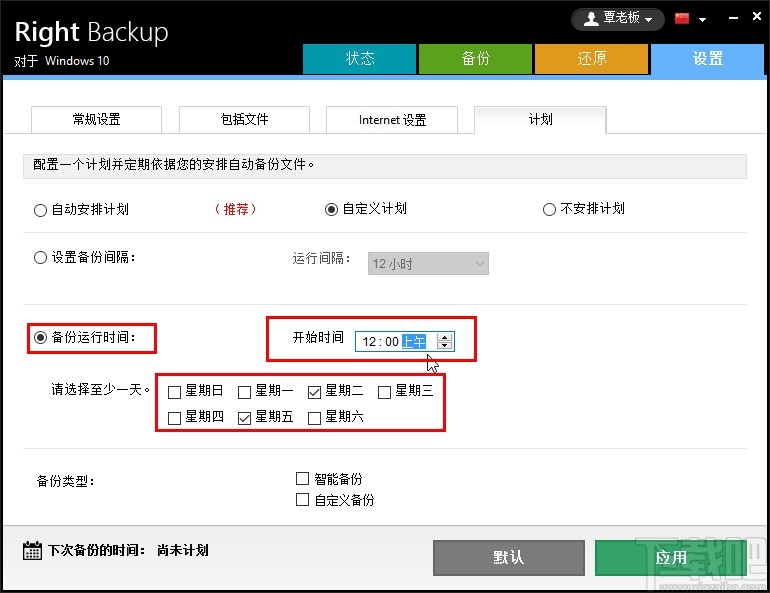Open the 包括文件 sub-tab
770x593 pixels.
coord(244,119)
